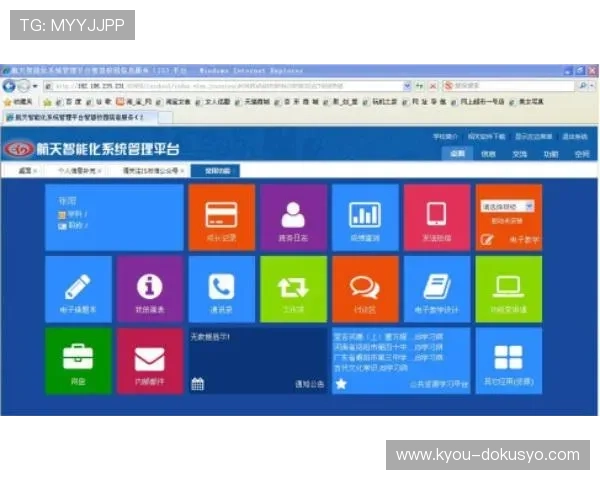Switch to the active dark blue page tab
The width and height of the screenshot is (600, 480).
pyautogui.click(x=215, y=171)
